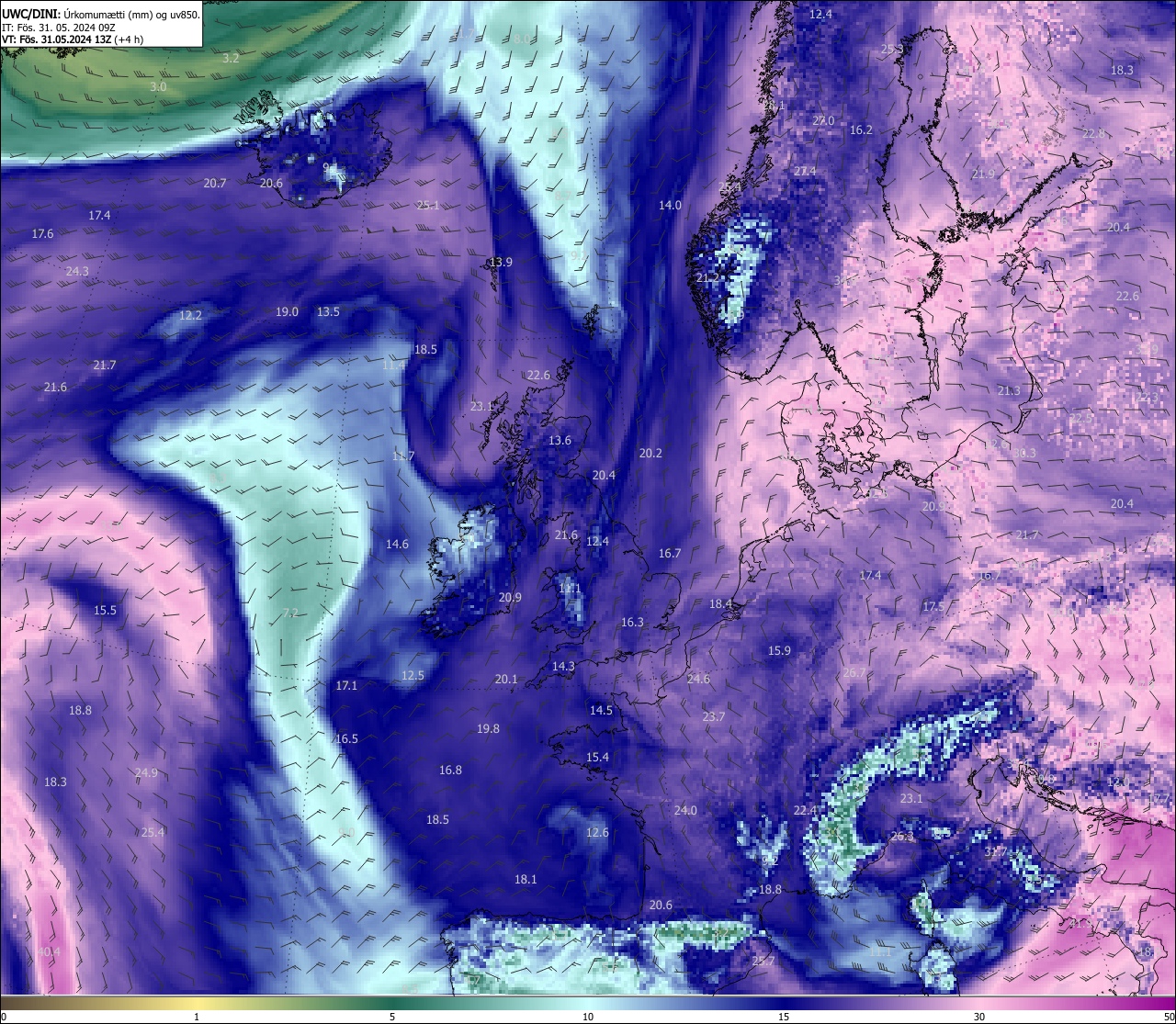Click the '19.8' value on the map
Image resolution: width=1176 pixels, height=1024 pixels.
coord(488,729)
